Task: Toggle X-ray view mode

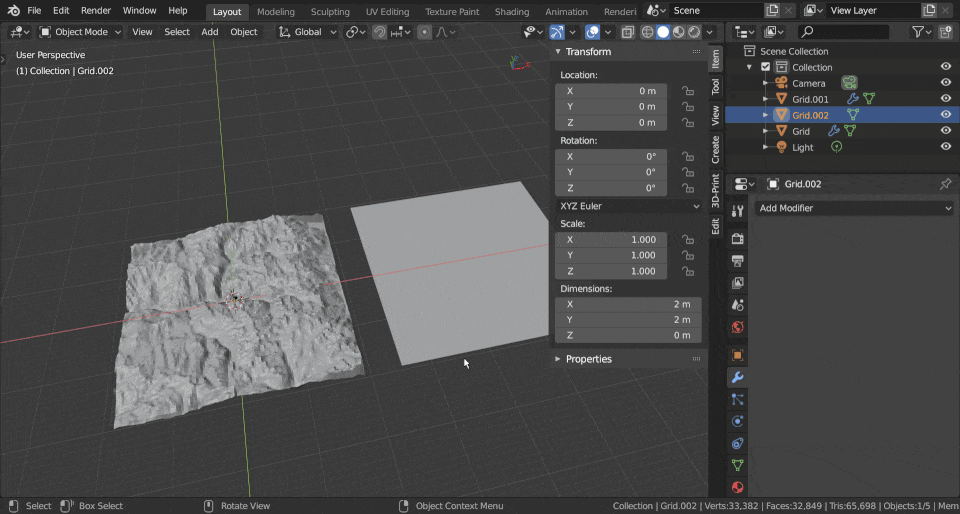Action: [x=628, y=32]
